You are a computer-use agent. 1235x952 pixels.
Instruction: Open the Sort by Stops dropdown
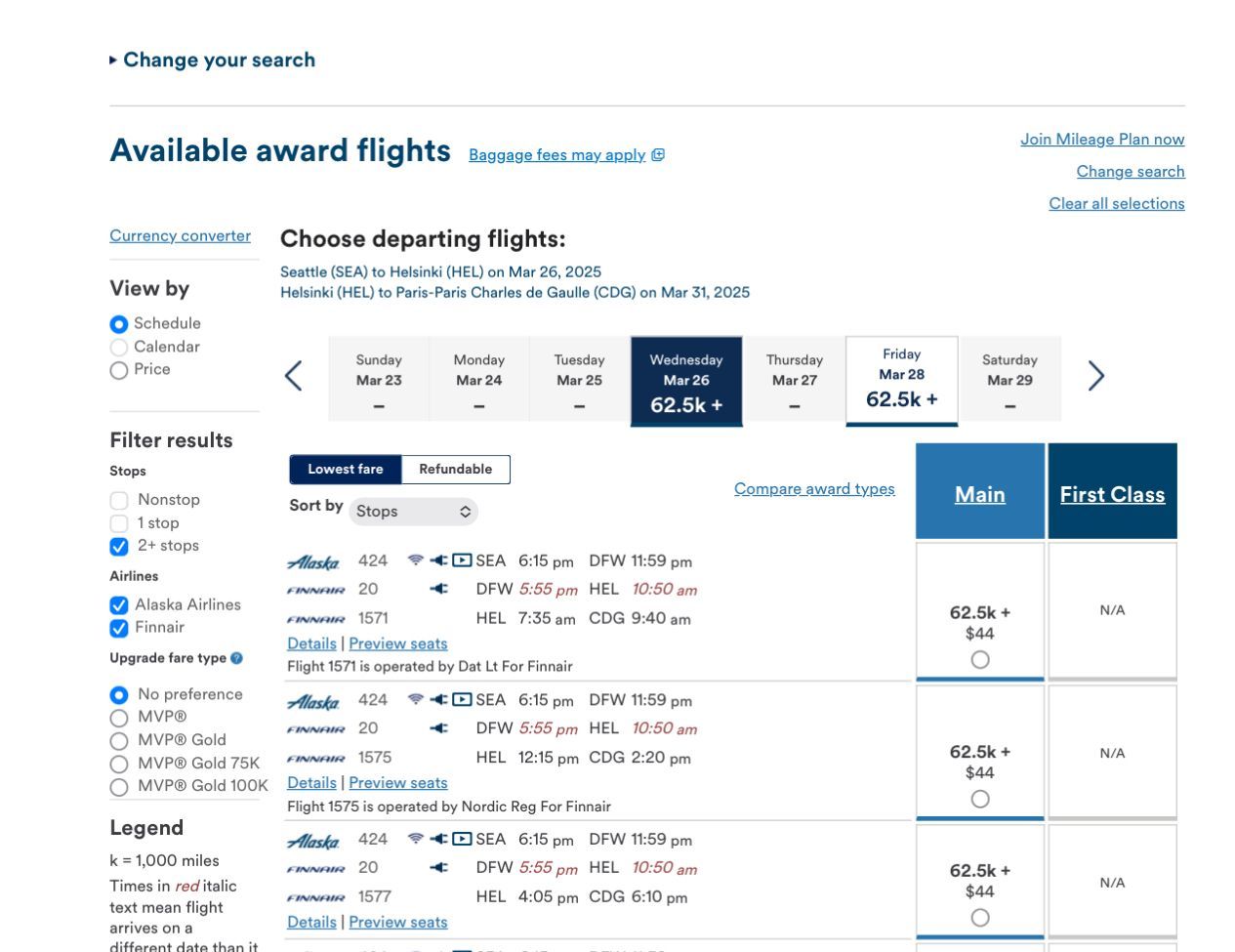coord(413,511)
